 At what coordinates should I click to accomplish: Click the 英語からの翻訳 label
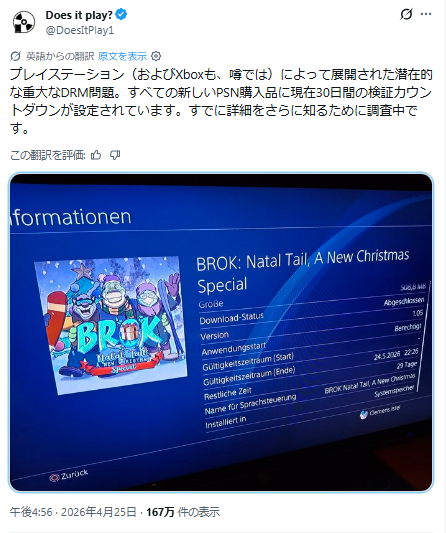tap(60, 56)
